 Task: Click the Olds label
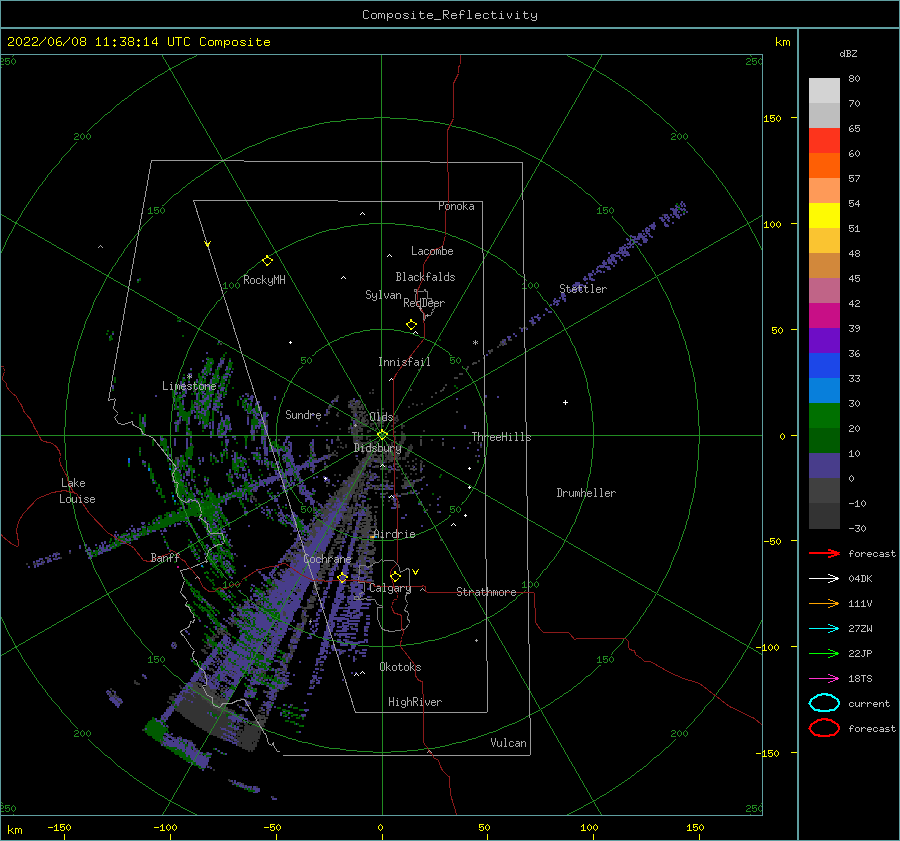381,417
